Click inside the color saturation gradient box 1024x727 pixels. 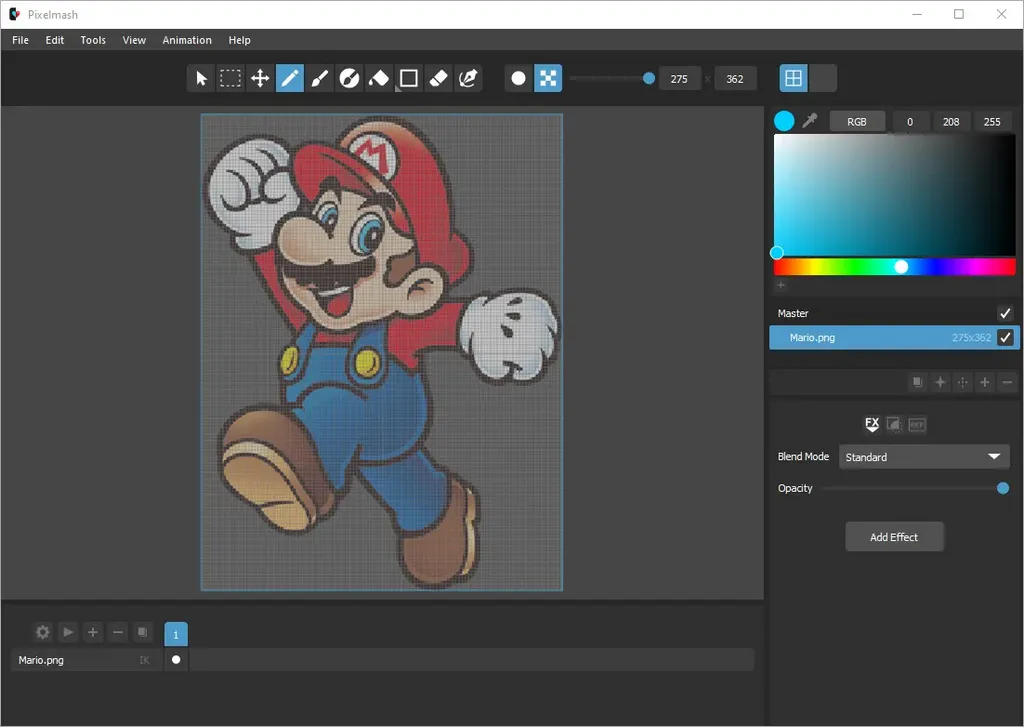pyautogui.click(x=895, y=195)
